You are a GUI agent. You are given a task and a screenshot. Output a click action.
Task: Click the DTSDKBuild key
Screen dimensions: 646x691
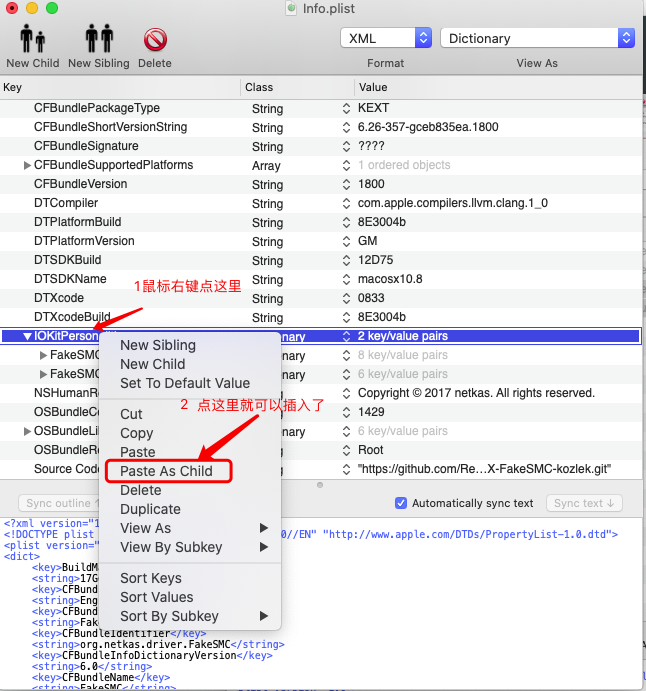pos(68,260)
